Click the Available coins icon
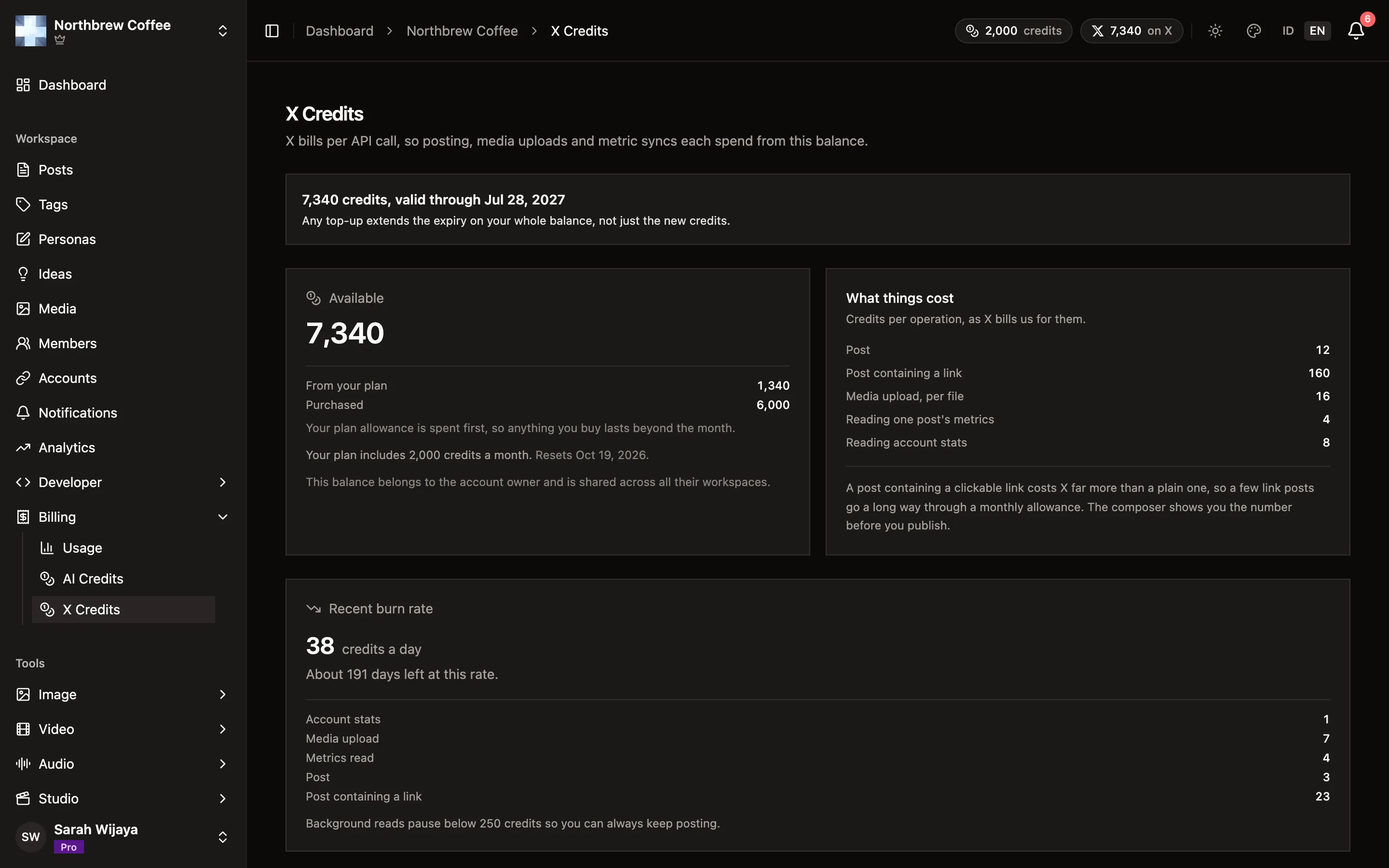 click(313, 298)
